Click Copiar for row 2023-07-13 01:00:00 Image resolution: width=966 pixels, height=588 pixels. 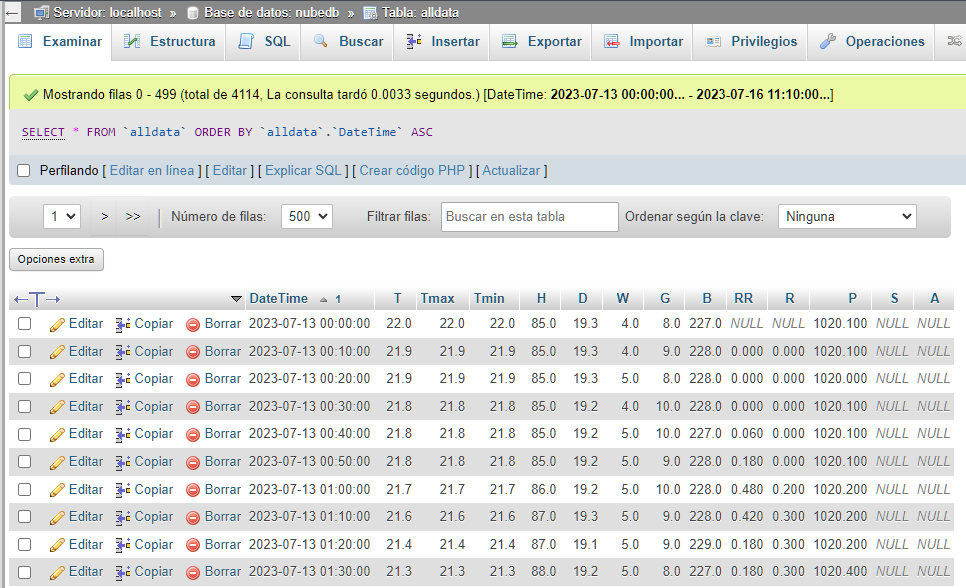(154, 489)
